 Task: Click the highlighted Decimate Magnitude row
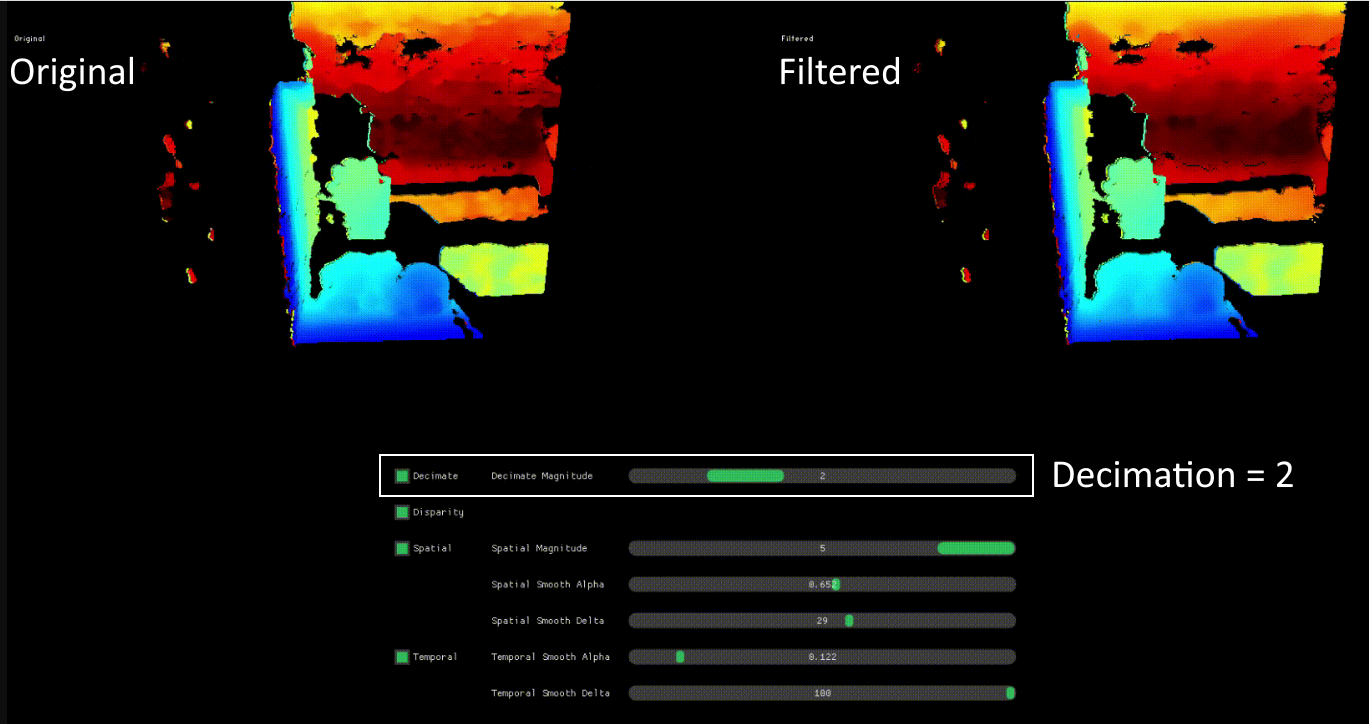point(704,476)
